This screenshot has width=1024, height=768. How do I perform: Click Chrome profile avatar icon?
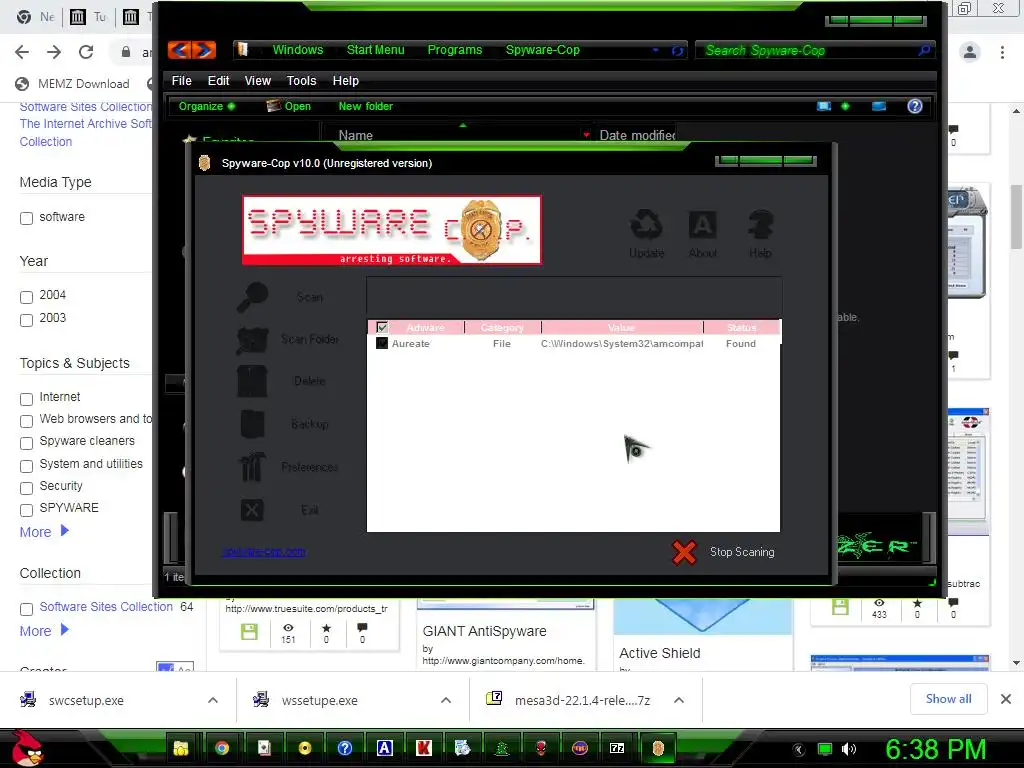(x=970, y=52)
